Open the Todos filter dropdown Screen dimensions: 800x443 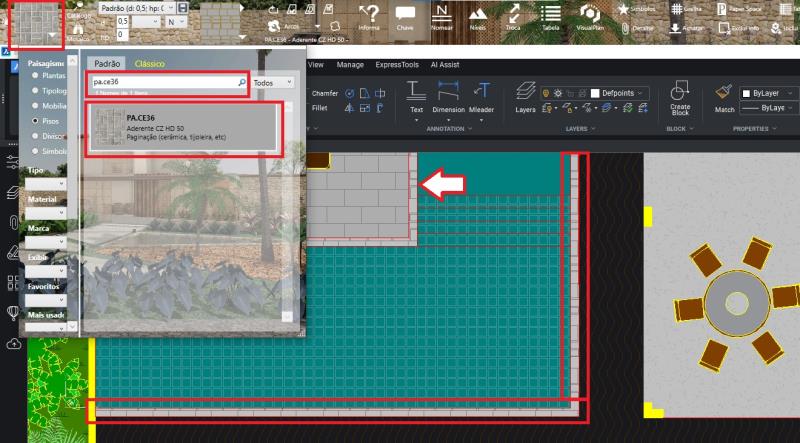[273, 83]
